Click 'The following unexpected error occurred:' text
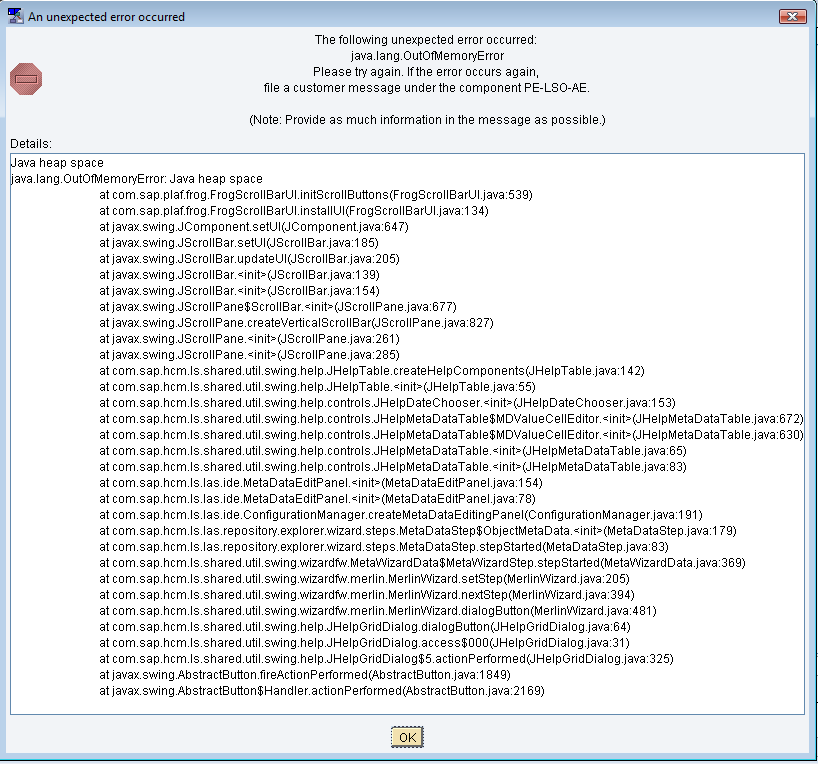The image size is (818, 764). (426, 40)
